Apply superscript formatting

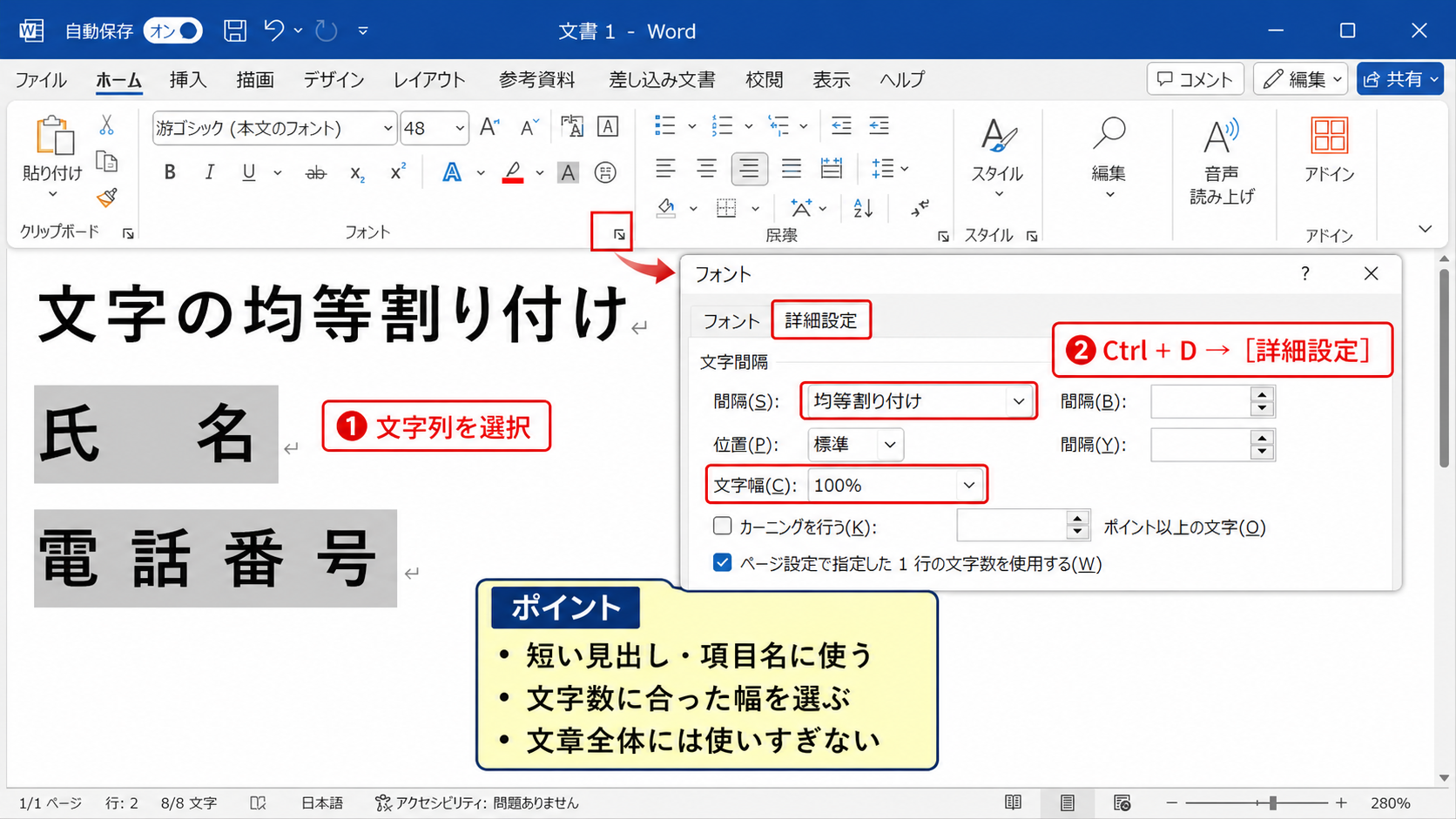point(398,171)
